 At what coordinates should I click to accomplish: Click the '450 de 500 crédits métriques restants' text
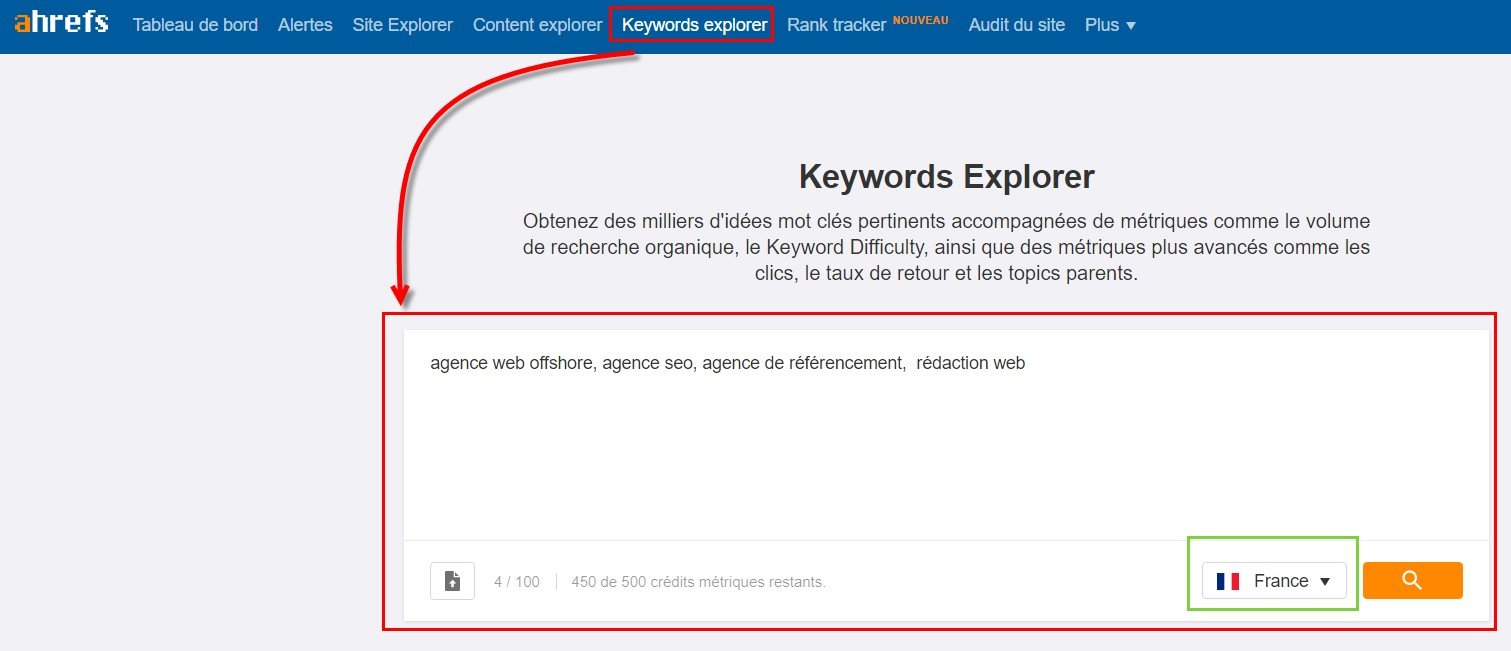tap(698, 582)
